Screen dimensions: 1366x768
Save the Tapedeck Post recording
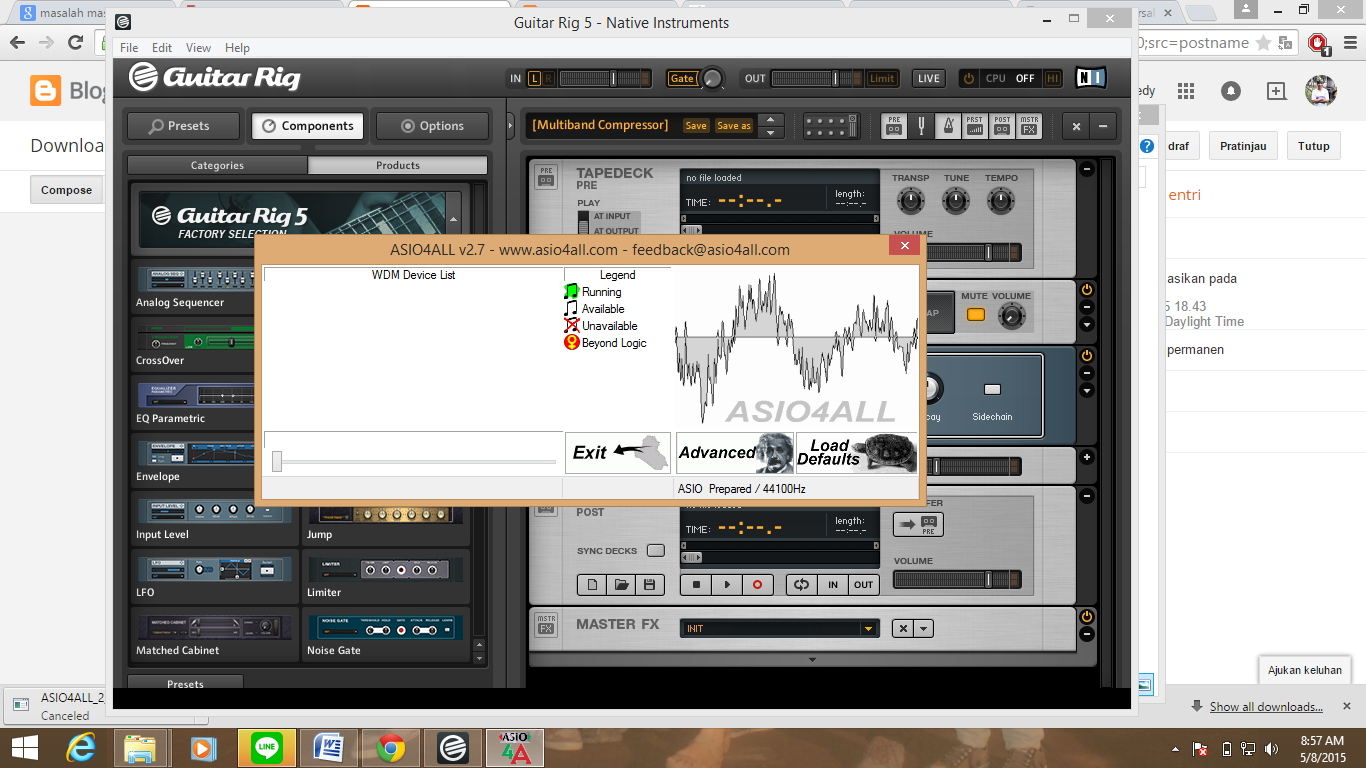click(x=648, y=584)
